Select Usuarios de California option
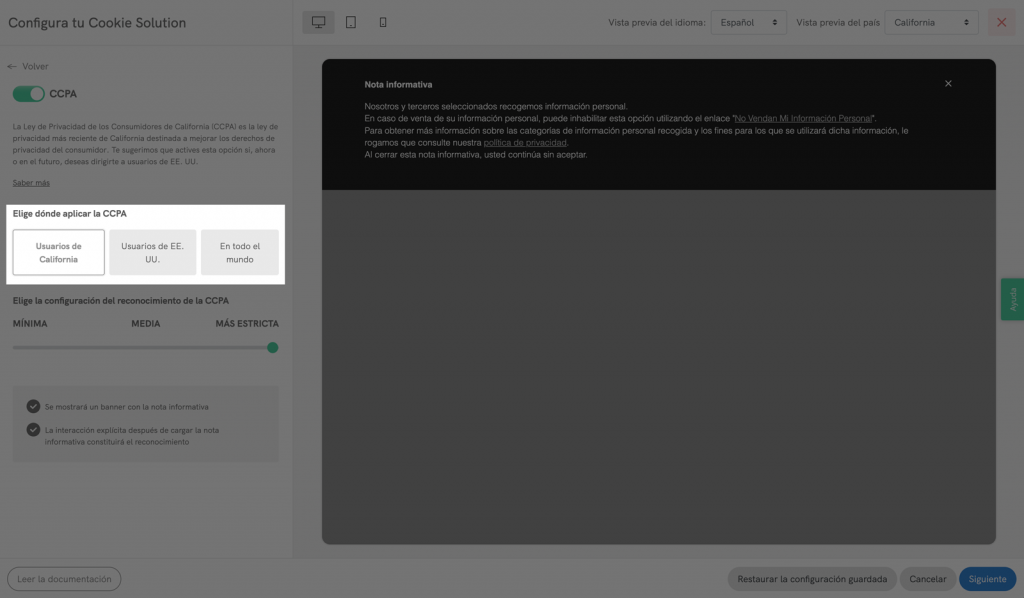The width and height of the screenshot is (1024, 598). (59, 252)
